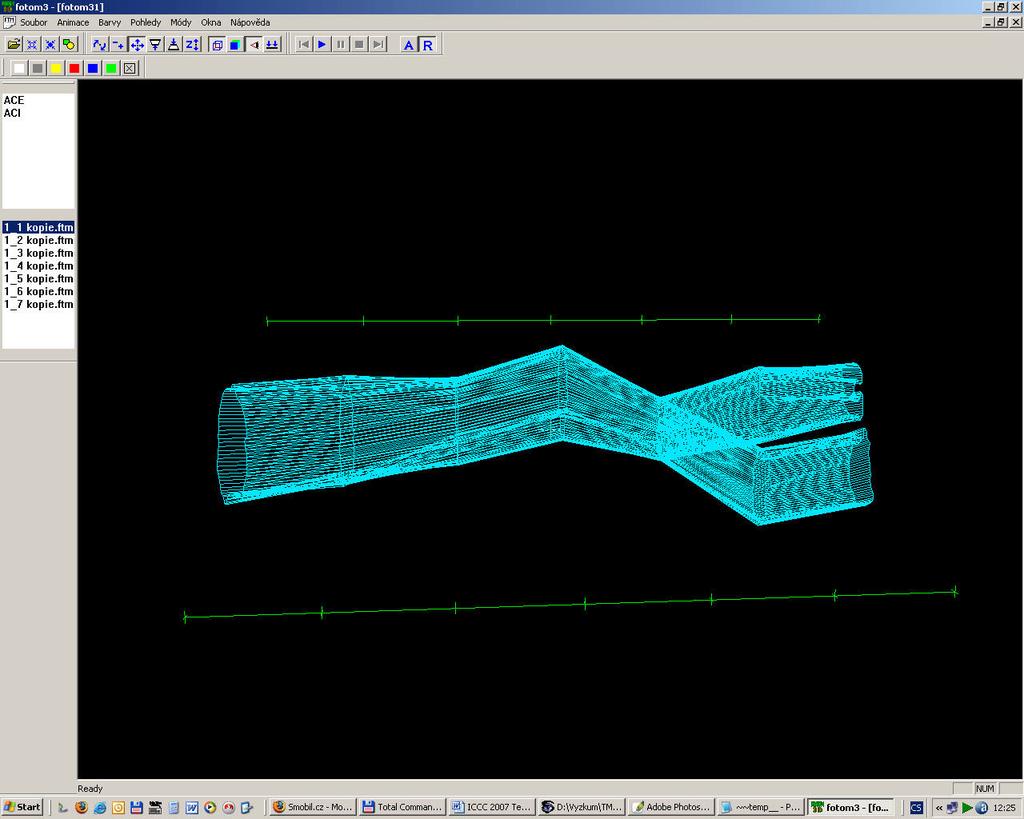
Task: Select the rotate mode icon with curved arrows
Action: click(x=99, y=44)
